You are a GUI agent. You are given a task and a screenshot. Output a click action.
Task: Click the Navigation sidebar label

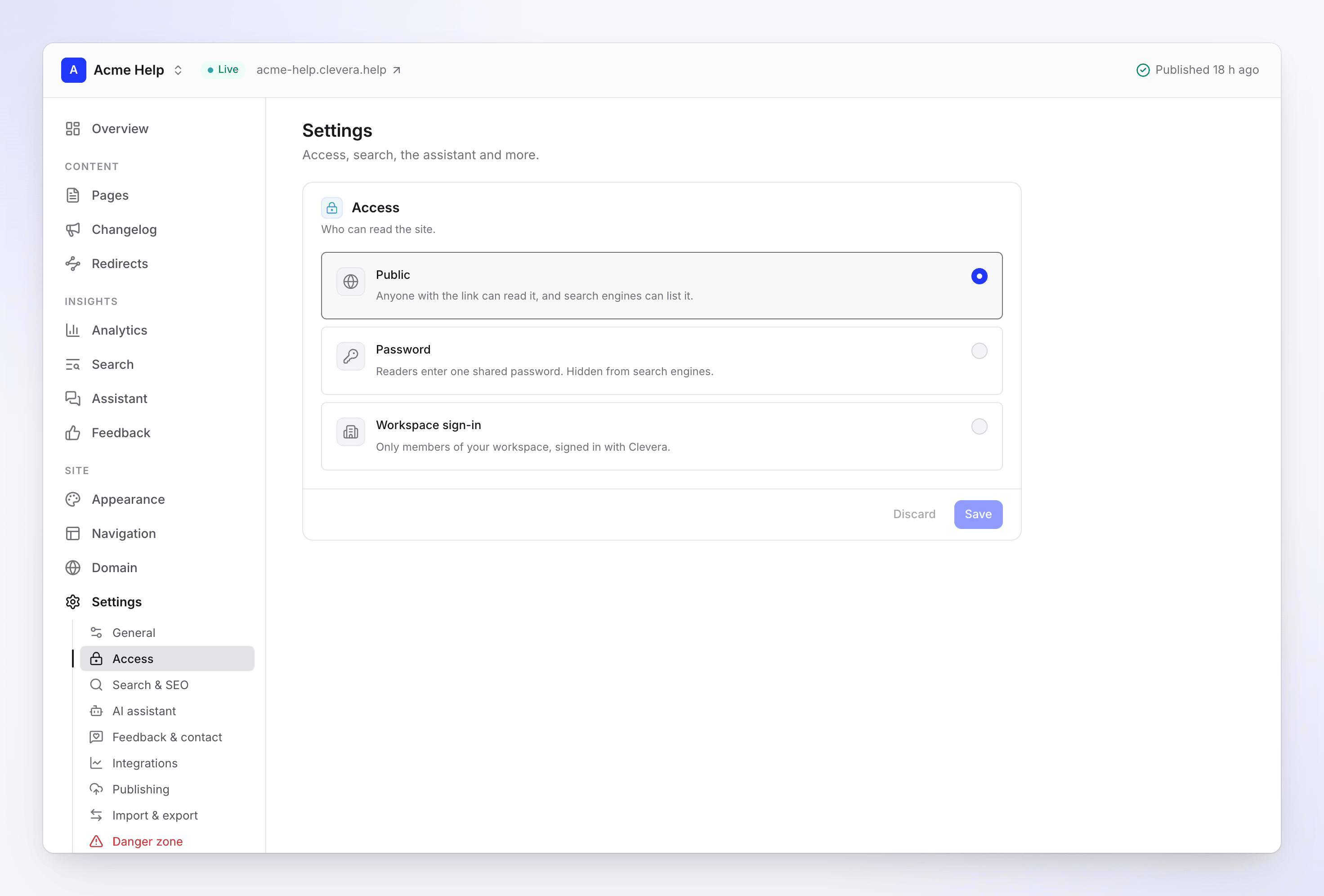[x=124, y=534]
